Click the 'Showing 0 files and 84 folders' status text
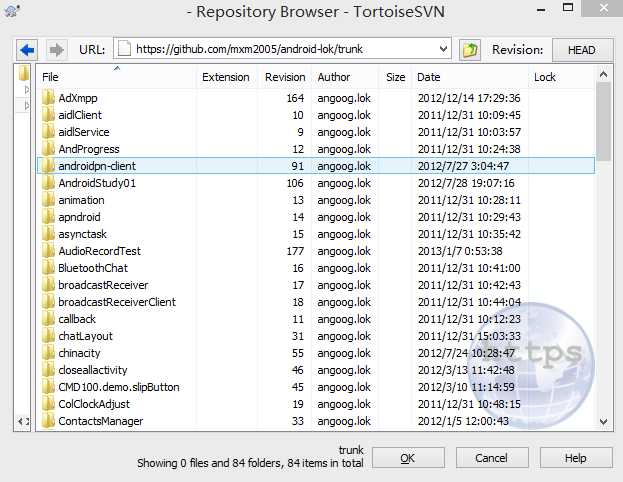 click(x=250, y=463)
